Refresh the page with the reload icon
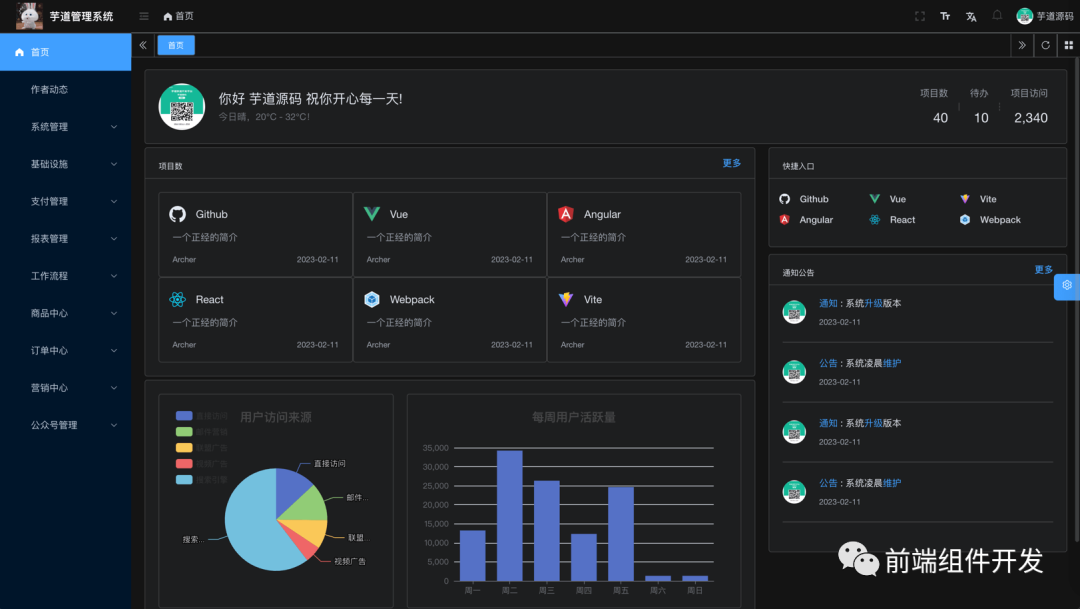This screenshot has width=1080, height=609. pyautogui.click(x=1044, y=45)
